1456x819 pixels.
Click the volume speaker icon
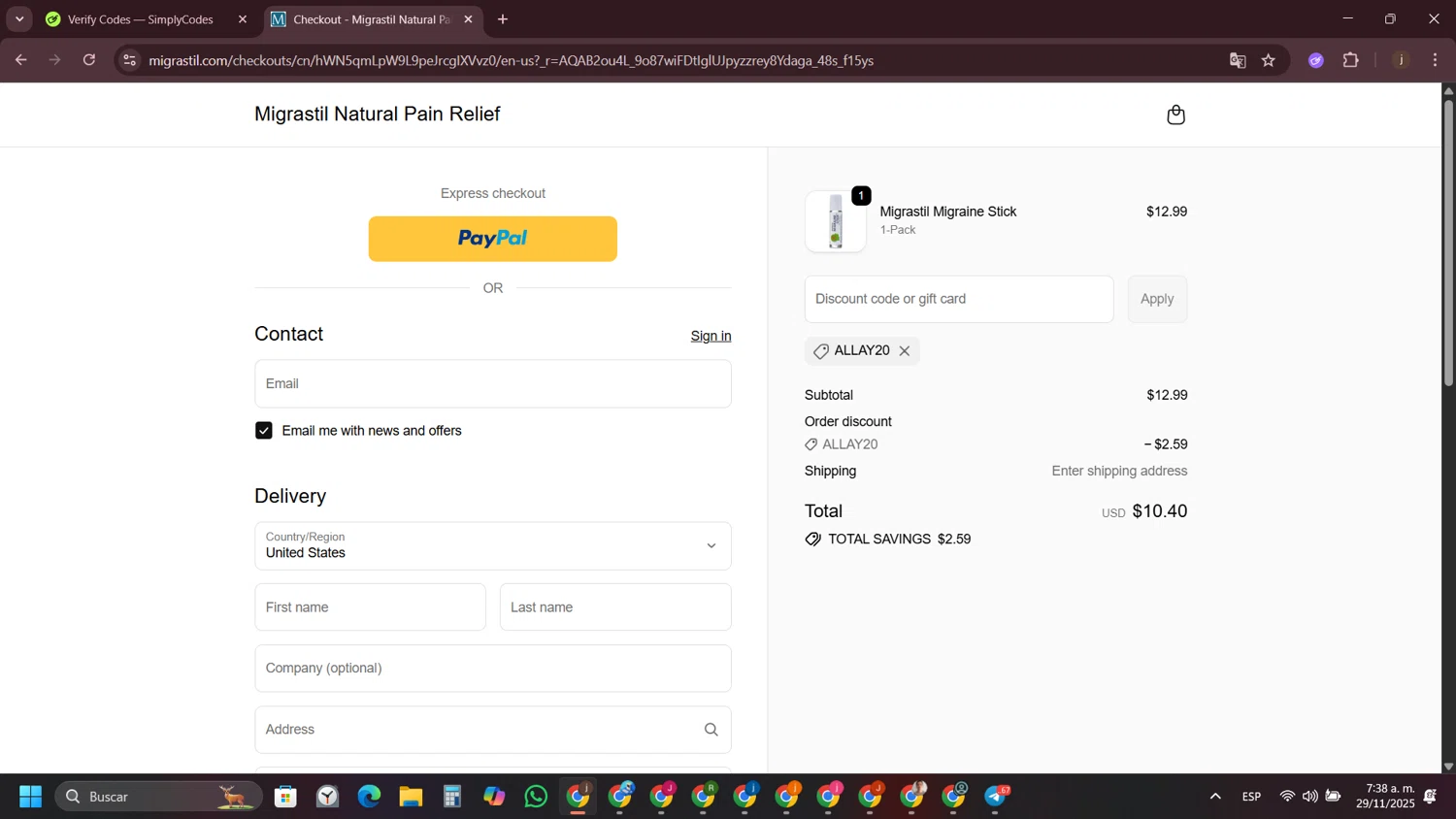(x=1310, y=797)
